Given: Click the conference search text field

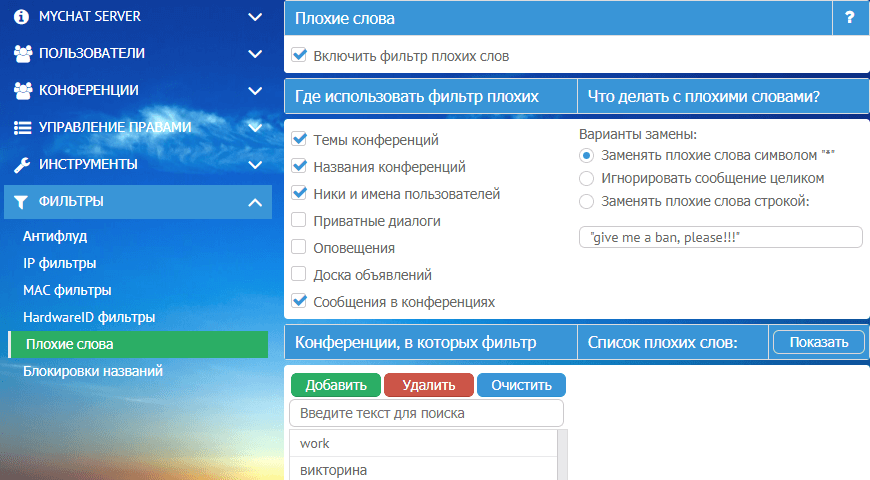Looking at the screenshot, I should click(426, 413).
